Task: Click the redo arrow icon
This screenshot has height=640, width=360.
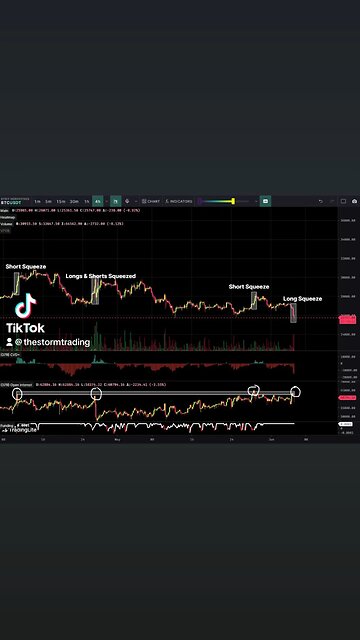Action: 332,202
